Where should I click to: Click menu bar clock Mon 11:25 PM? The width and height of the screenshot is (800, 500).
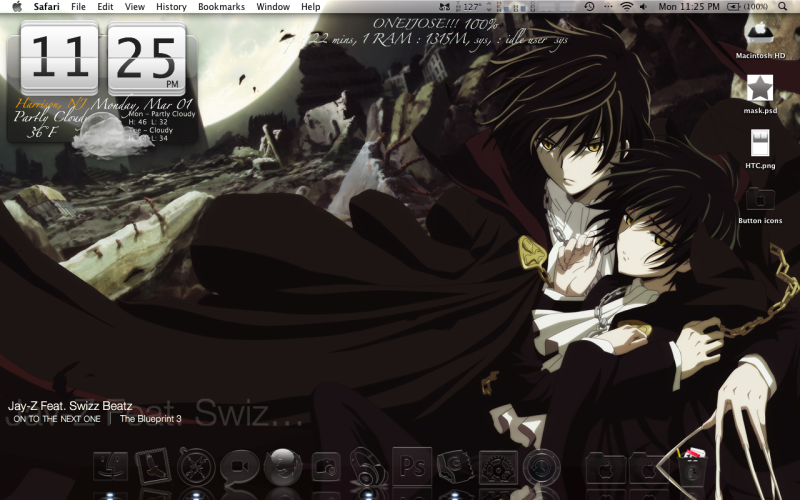[x=689, y=7]
